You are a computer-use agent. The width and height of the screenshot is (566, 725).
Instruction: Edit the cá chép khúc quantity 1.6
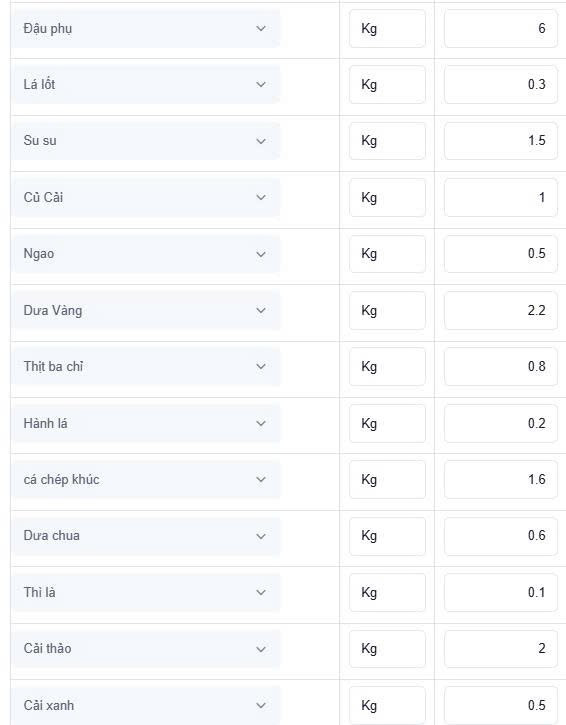(x=501, y=479)
